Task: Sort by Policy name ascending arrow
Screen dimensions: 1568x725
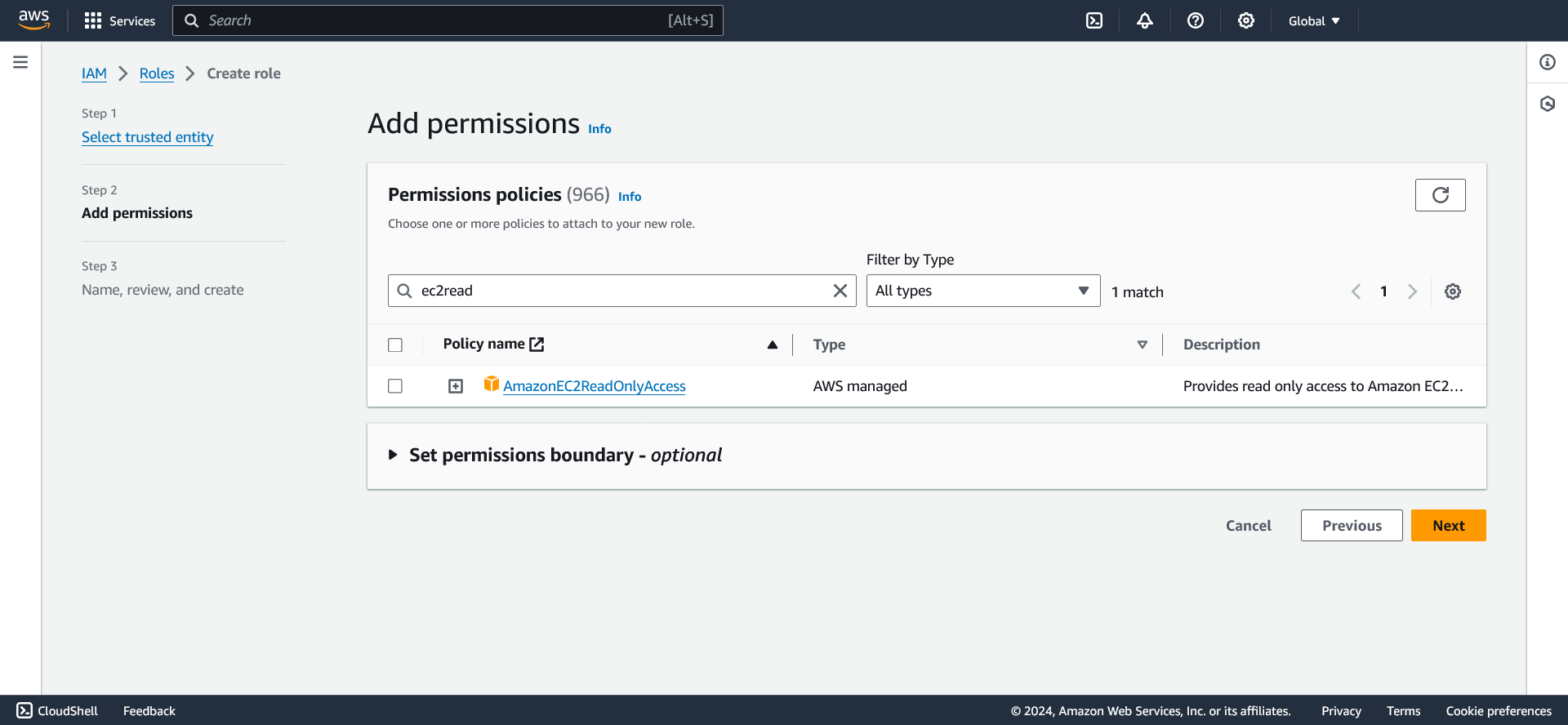Action: (x=772, y=345)
